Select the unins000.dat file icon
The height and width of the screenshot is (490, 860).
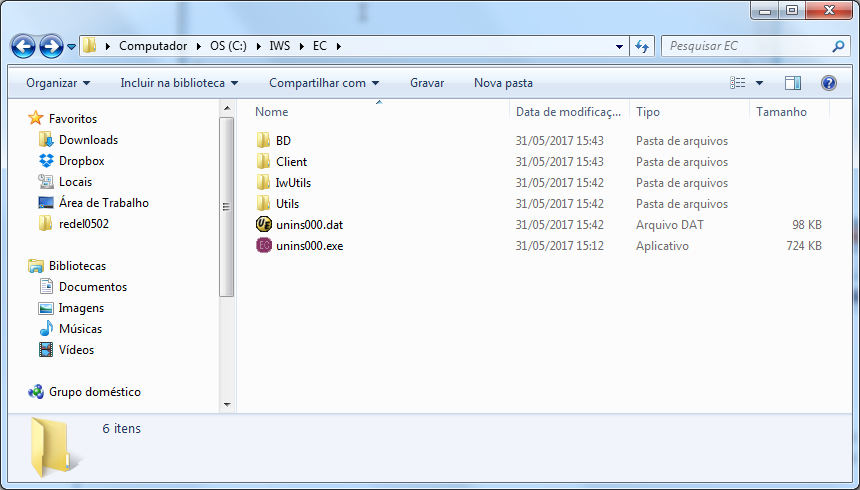click(x=264, y=224)
